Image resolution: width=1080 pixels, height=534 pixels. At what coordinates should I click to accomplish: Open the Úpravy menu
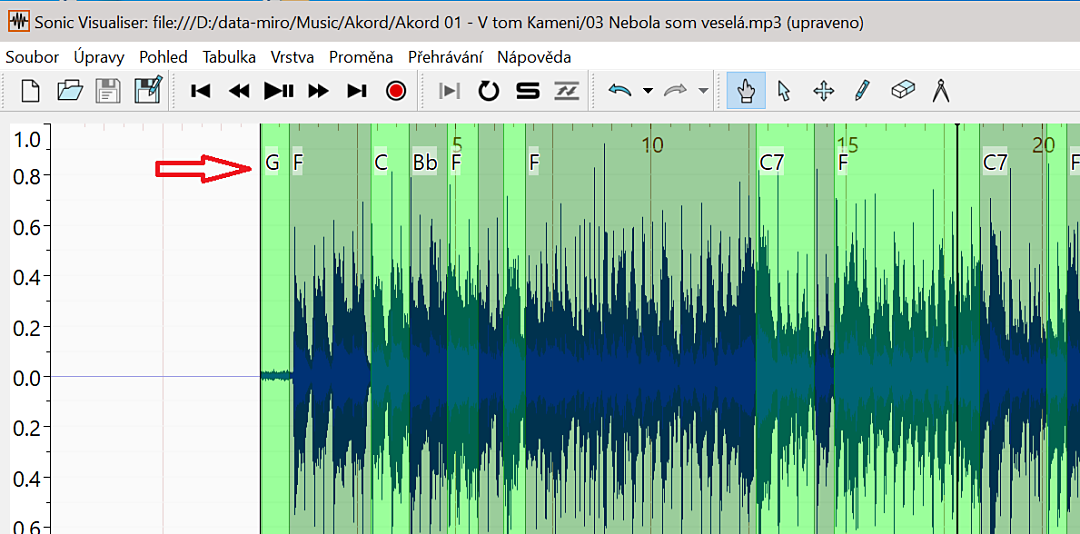coord(99,57)
